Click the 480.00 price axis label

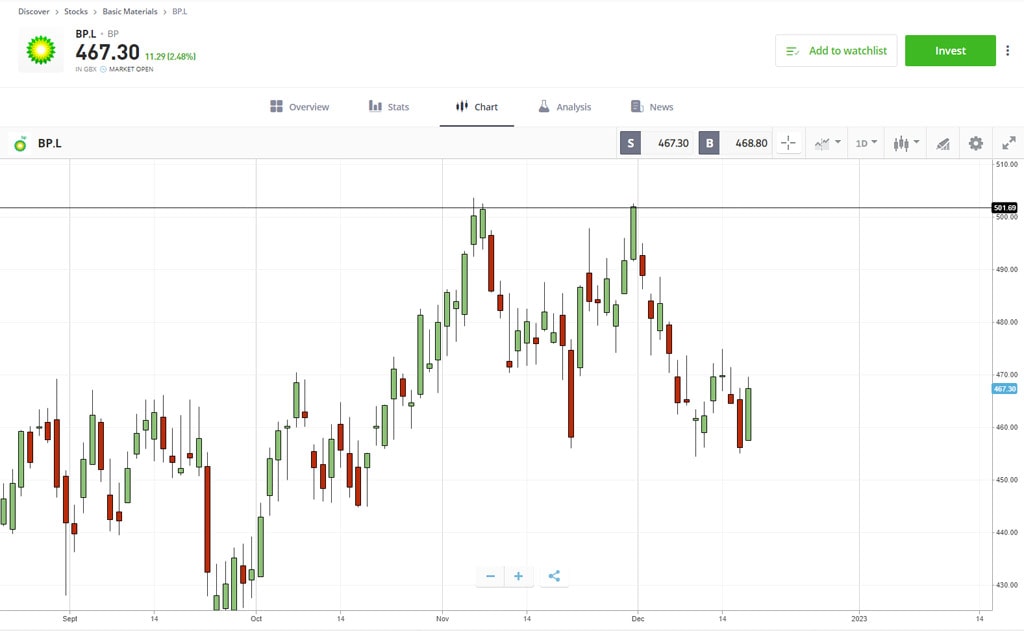(x=1006, y=322)
